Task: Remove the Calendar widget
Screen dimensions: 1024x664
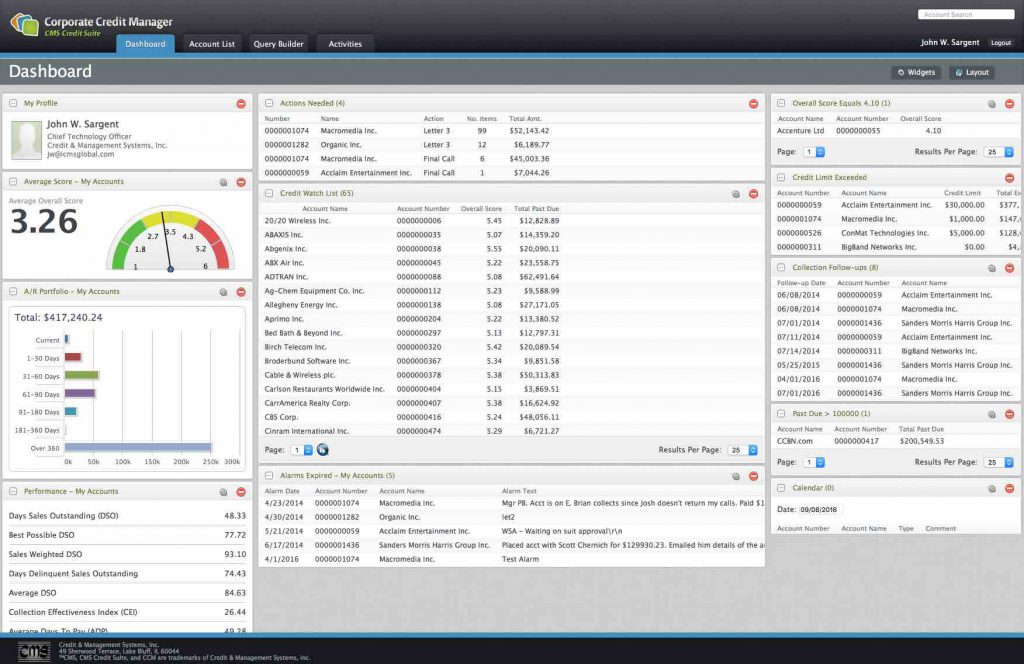Action: coord(1010,488)
